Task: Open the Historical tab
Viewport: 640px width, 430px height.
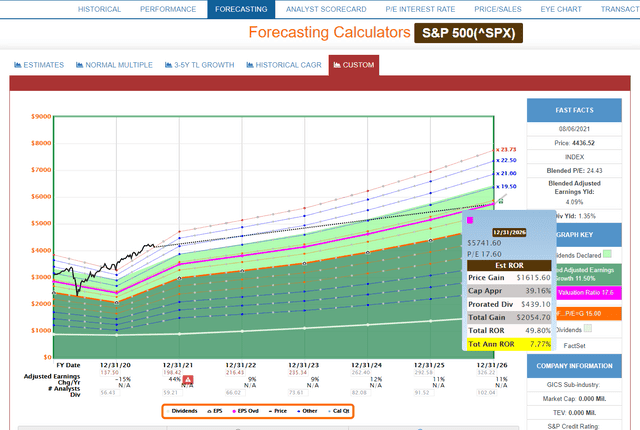Action: point(99,9)
